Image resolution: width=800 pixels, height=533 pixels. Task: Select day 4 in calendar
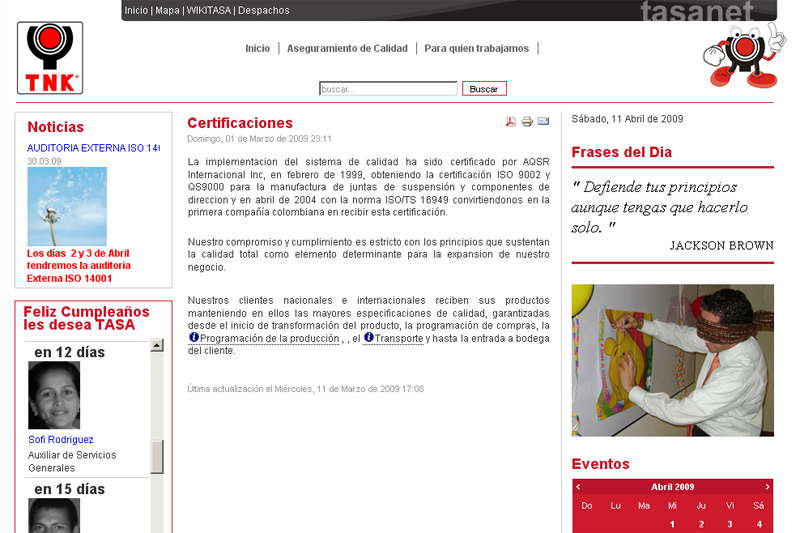(x=759, y=524)
